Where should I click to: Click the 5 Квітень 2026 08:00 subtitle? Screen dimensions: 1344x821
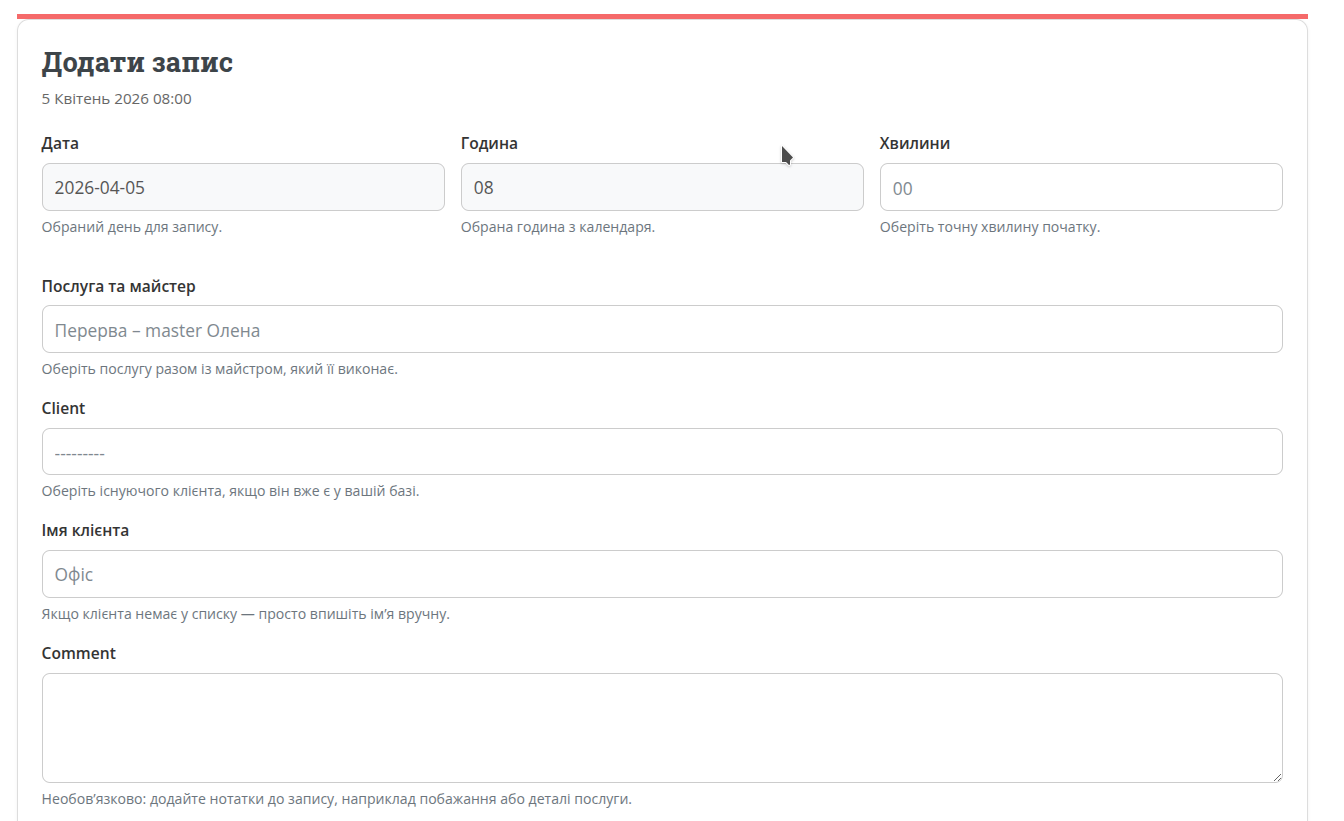(x=116, y=99)
